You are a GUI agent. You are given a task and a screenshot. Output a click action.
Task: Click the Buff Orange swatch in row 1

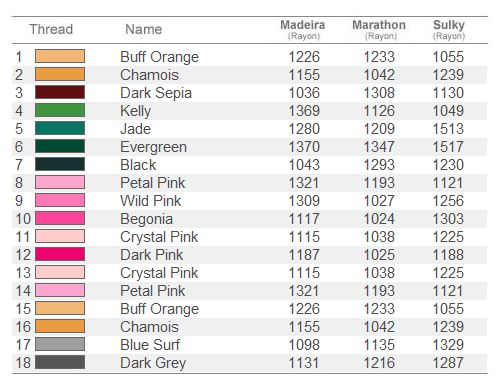click(60, 56)
